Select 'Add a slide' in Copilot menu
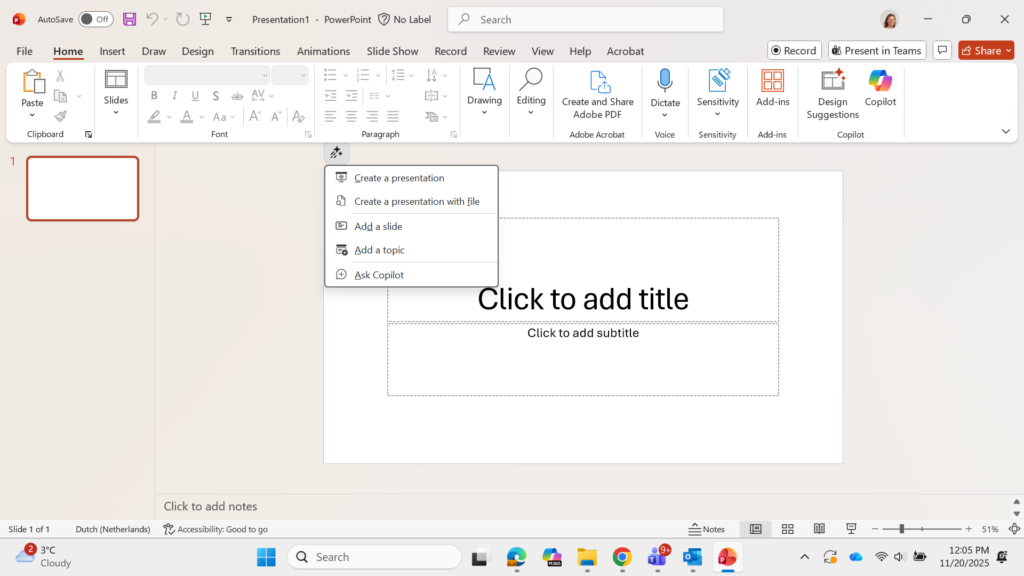The width and height of the screenshot is (1024, 576). point(378,226)
